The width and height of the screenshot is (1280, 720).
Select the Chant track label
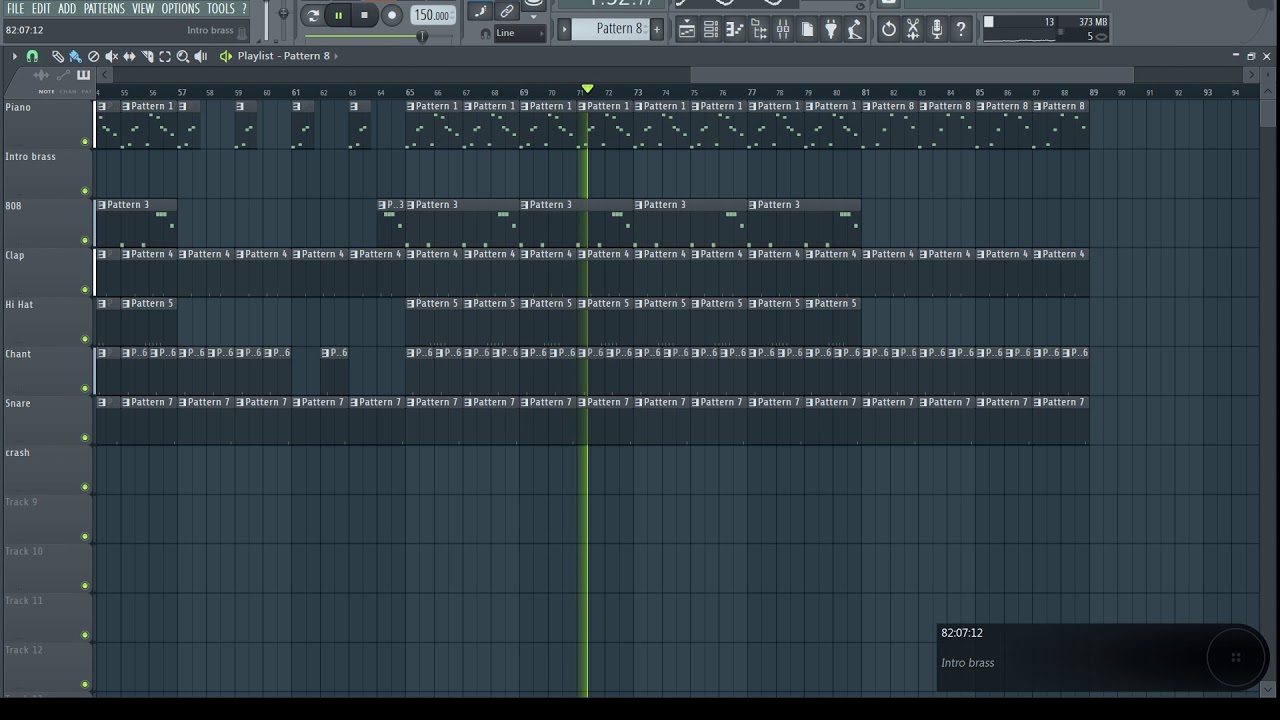point(18,354)
